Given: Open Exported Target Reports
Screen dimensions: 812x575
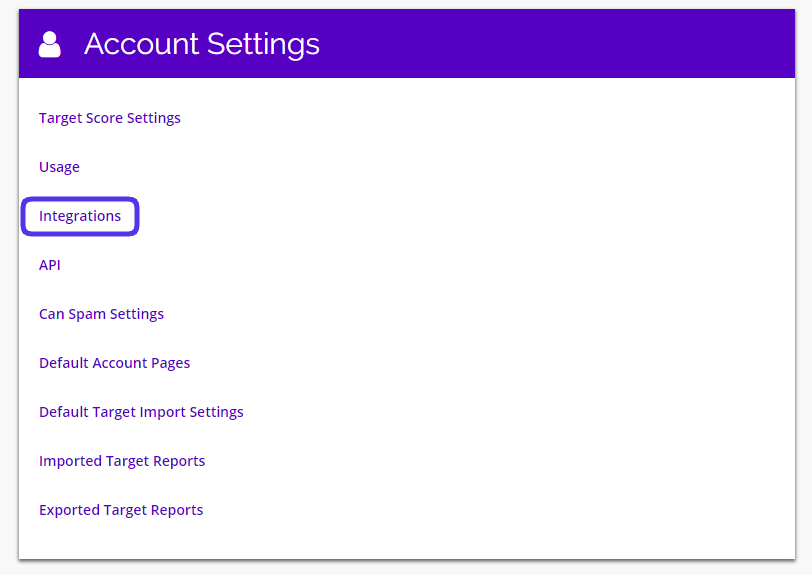Looking at the screenshot, I should 121,510.
